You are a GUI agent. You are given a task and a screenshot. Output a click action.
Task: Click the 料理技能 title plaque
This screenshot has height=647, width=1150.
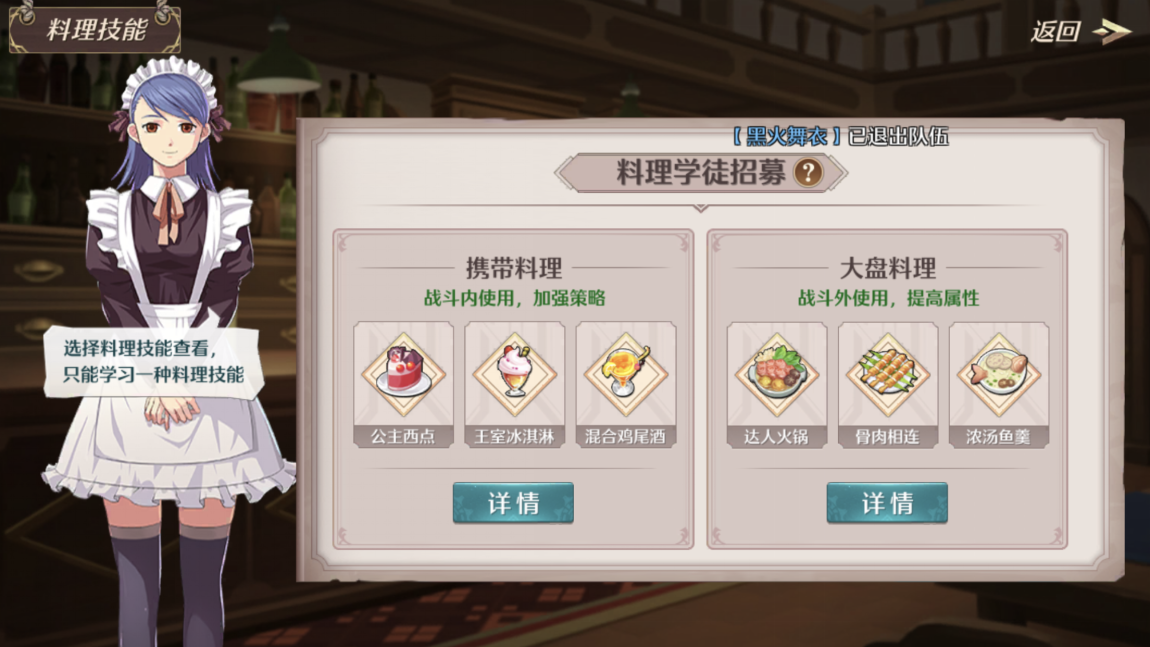[x=95, y=29]
